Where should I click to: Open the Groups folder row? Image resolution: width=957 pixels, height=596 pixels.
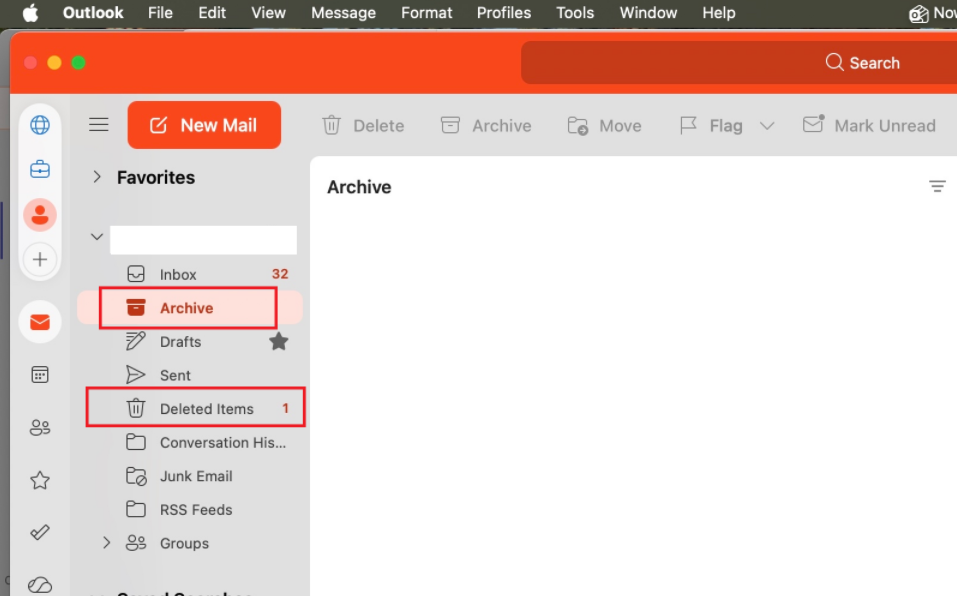[190, 543]
